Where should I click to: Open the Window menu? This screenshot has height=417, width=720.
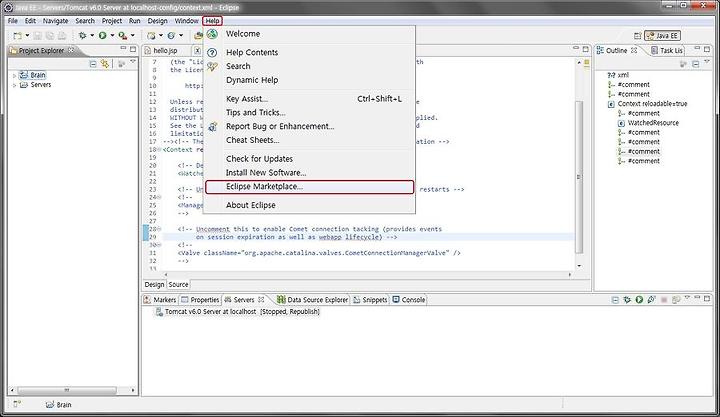186,21
